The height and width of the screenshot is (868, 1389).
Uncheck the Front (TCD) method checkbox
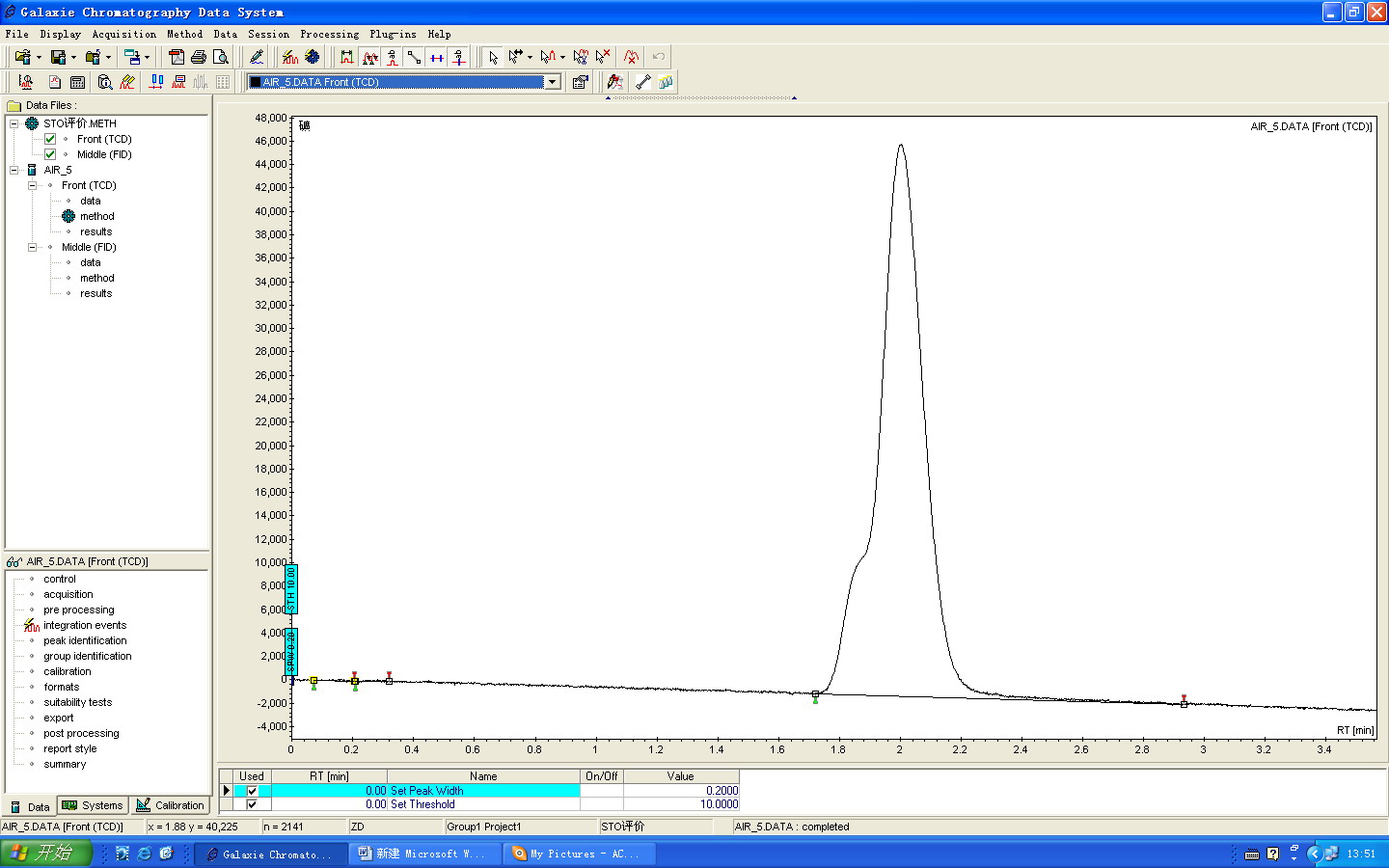tap(50, 139)
